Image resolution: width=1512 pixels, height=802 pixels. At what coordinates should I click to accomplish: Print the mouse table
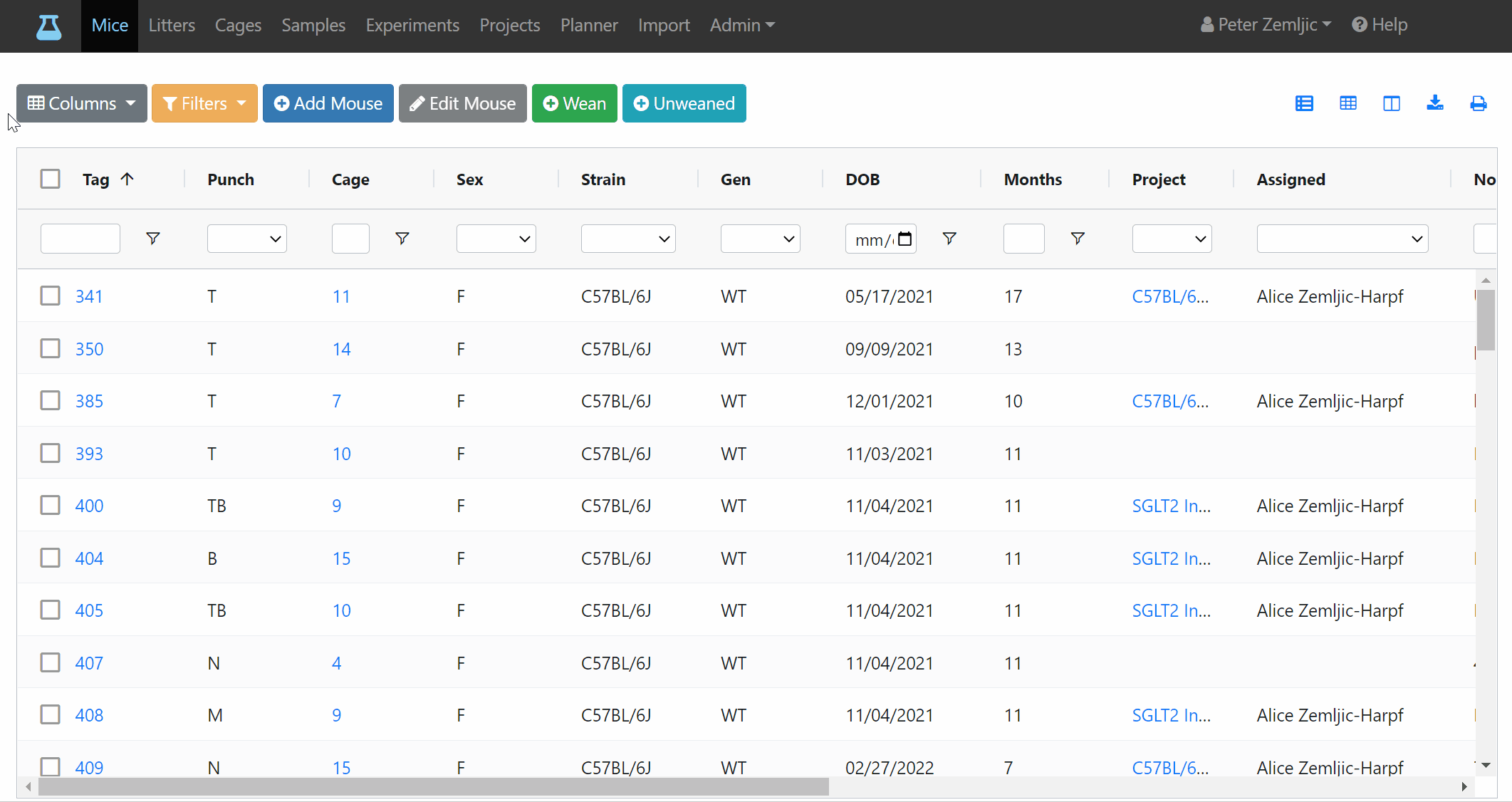point(1479,103)
